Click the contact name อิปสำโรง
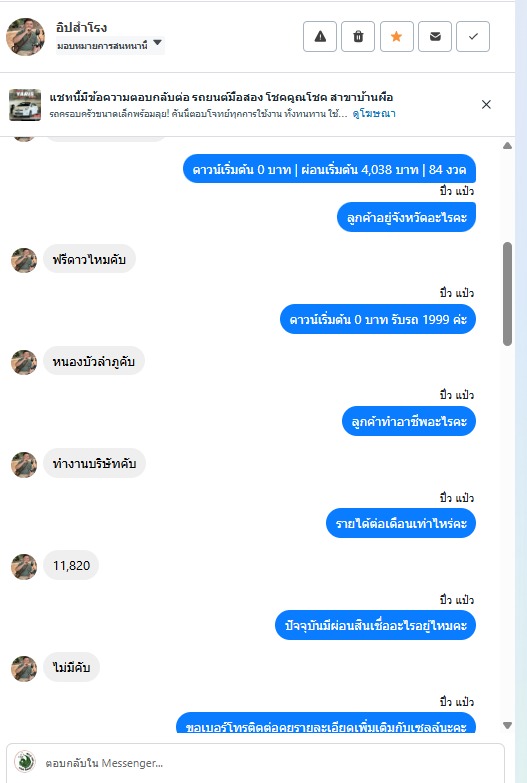This screenshot has width=527, height=783. tap(81, 27)
